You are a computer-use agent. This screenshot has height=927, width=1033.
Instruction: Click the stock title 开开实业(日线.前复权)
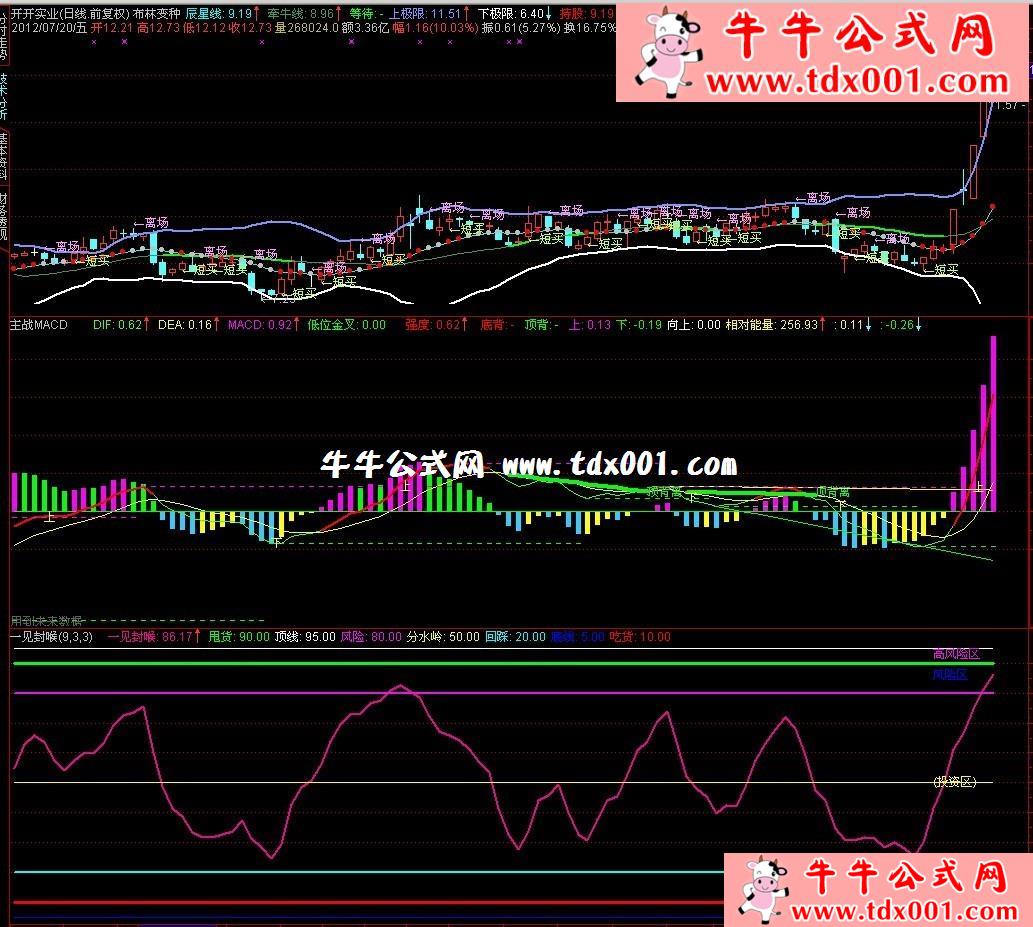(68, 14)
